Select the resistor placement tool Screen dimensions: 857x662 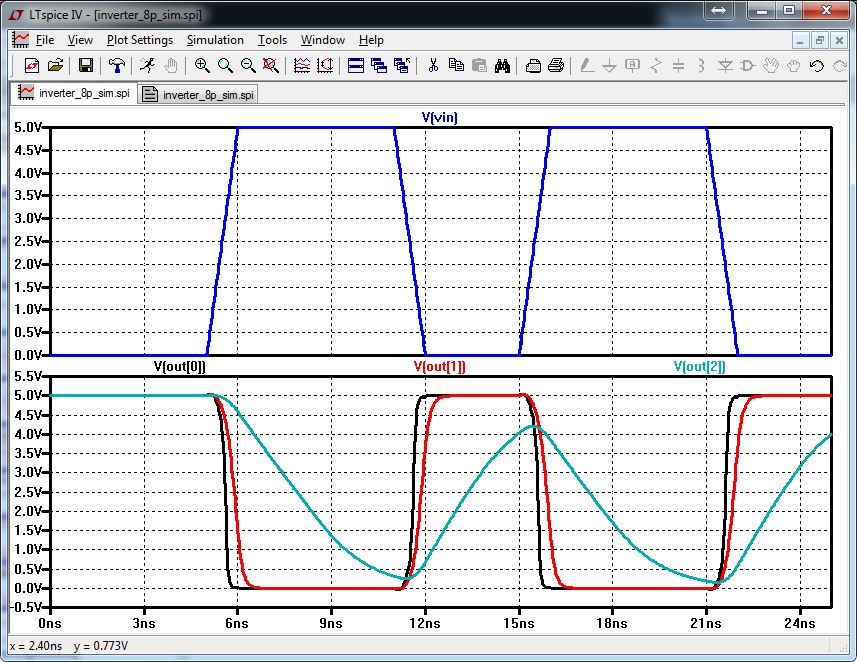pyautogui.click(x=654, y=65)
